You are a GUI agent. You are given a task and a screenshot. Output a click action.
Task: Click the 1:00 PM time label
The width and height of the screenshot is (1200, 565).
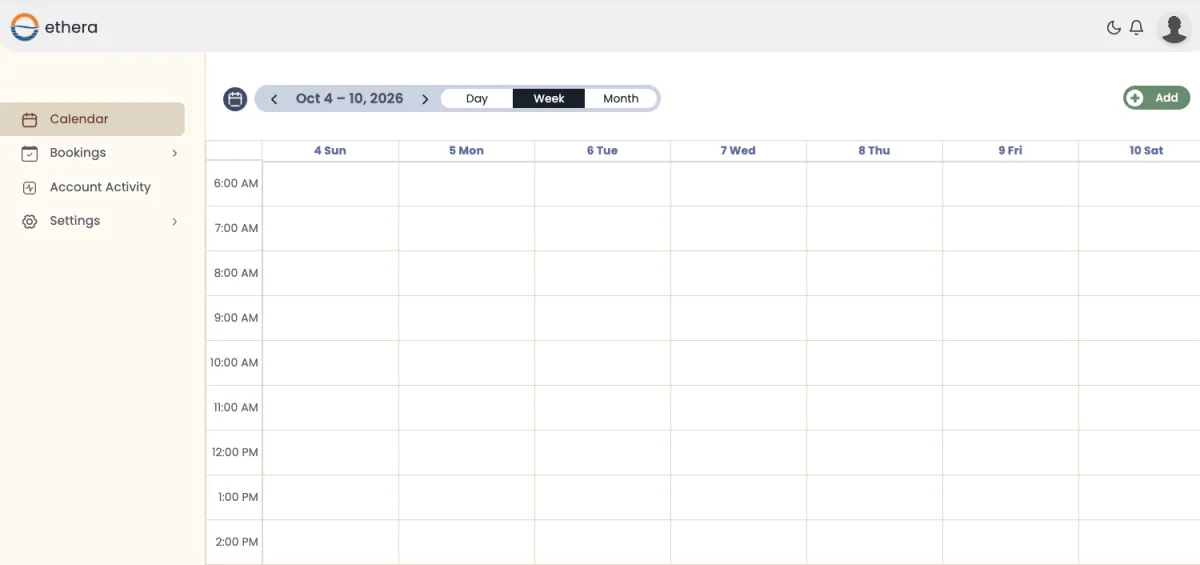(237, 497)
